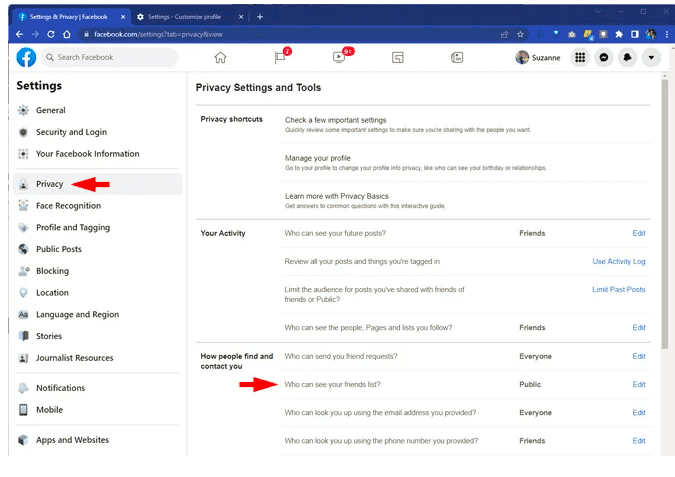
Task: Open the Facebook Home icon
Action: tap(220, 57)
